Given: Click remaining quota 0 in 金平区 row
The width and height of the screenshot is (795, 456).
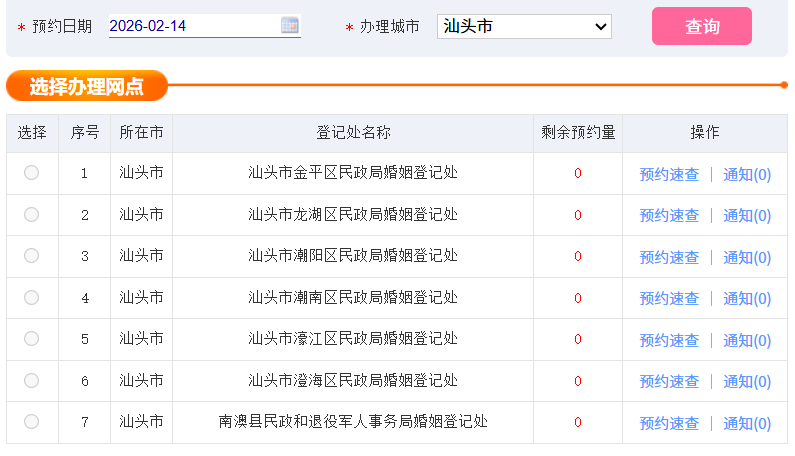Looking at the screenshot, I should pos(577,173).
